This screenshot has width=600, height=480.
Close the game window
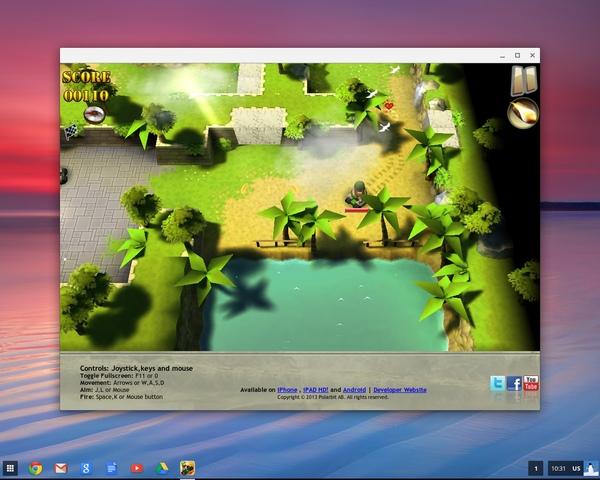(532, 56)
